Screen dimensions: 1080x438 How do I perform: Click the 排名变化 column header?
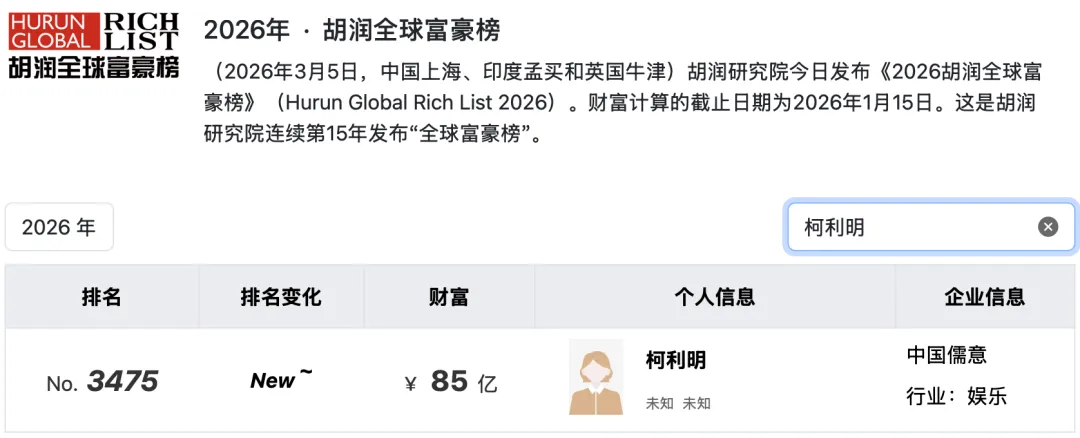(281, 297)
